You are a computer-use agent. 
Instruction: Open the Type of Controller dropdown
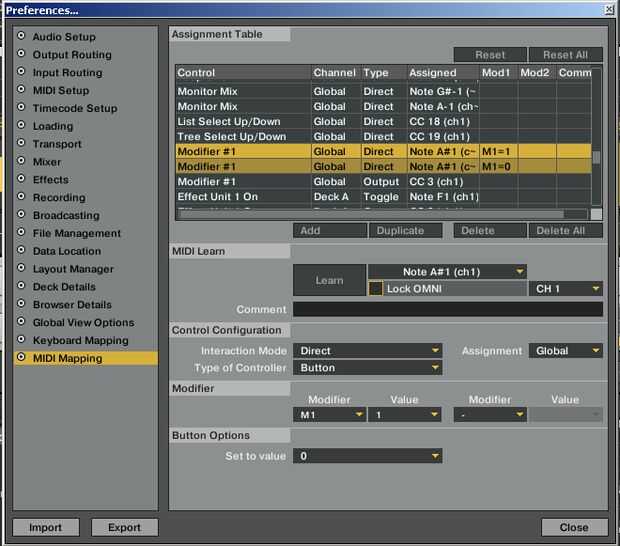coord(367,368)
